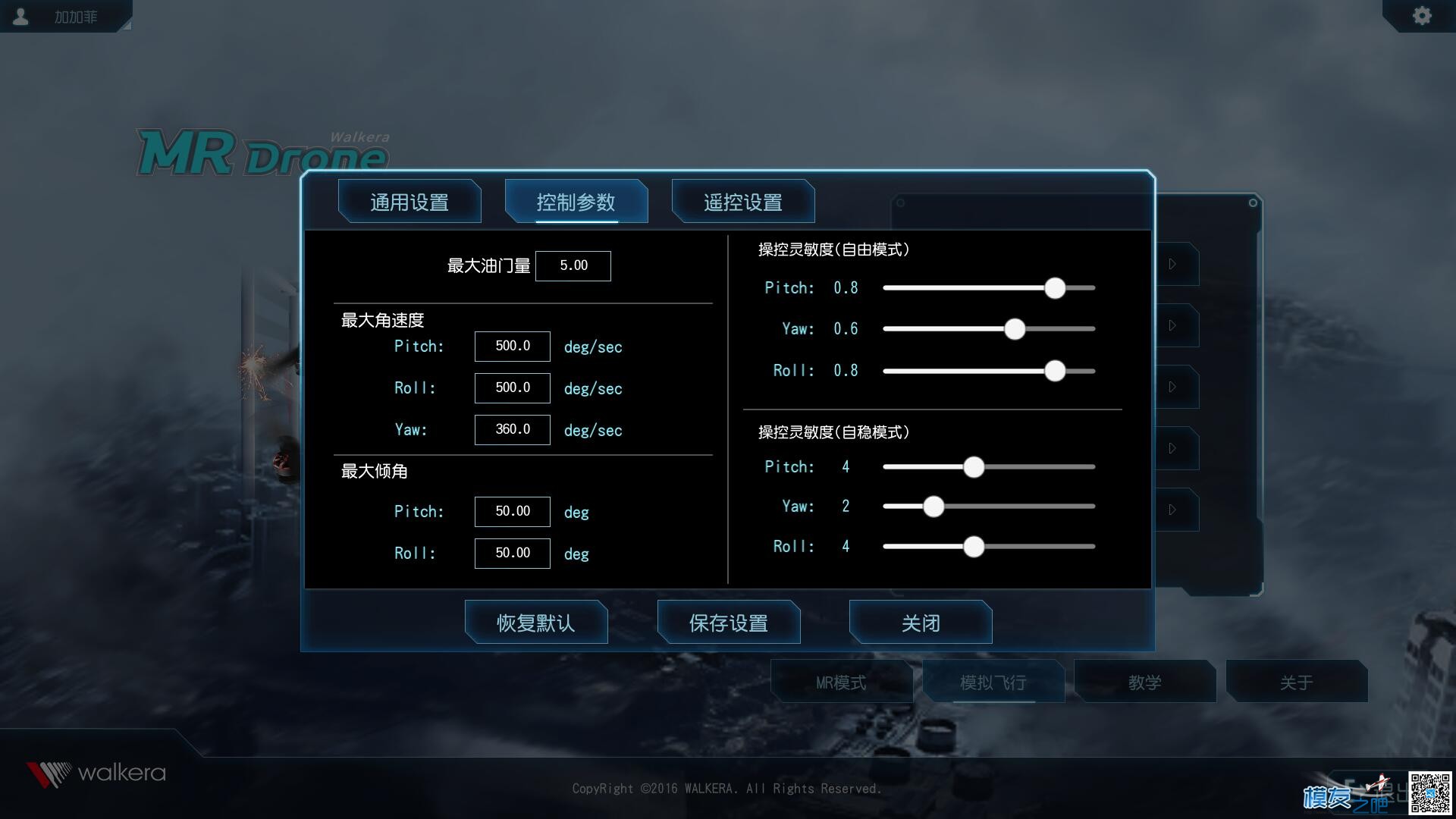Click 最大油门量 throttle input field

coord(574,265)
